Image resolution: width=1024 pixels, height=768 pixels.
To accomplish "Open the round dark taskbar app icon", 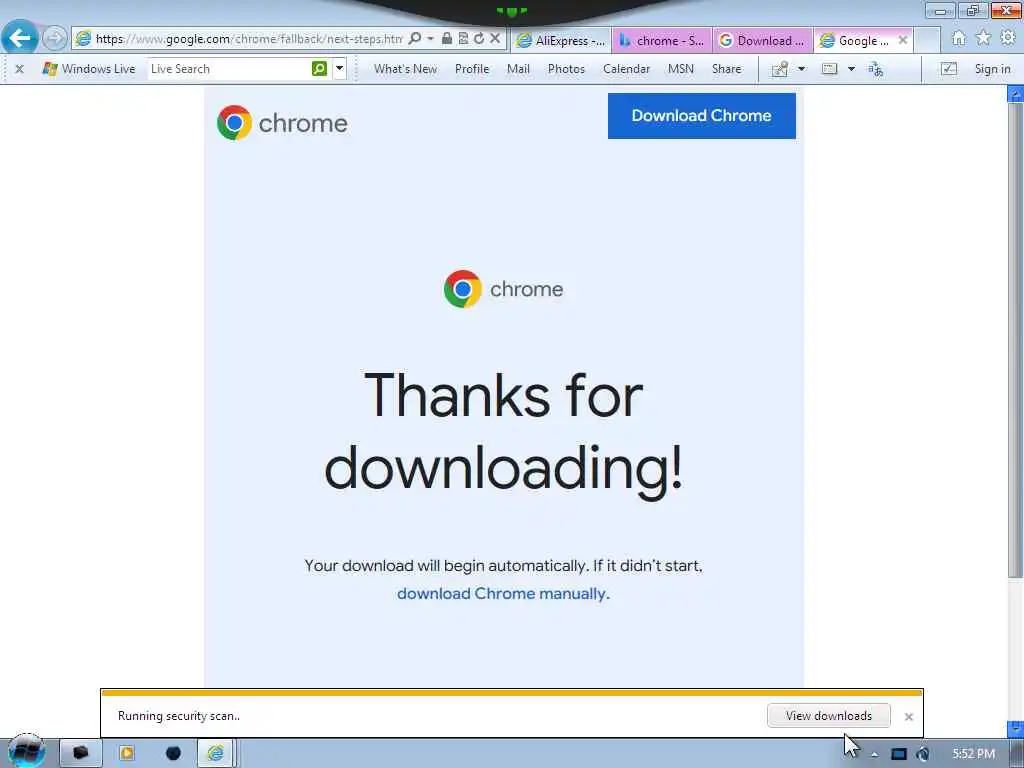I will [x=173, y=753].
